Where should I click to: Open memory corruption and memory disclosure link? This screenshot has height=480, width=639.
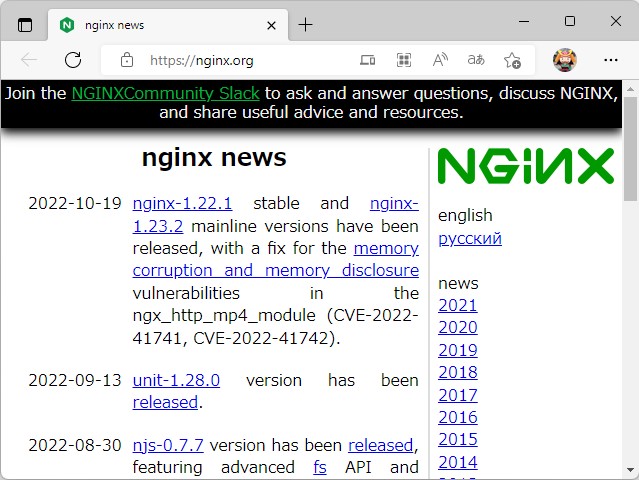coord(276,271)
